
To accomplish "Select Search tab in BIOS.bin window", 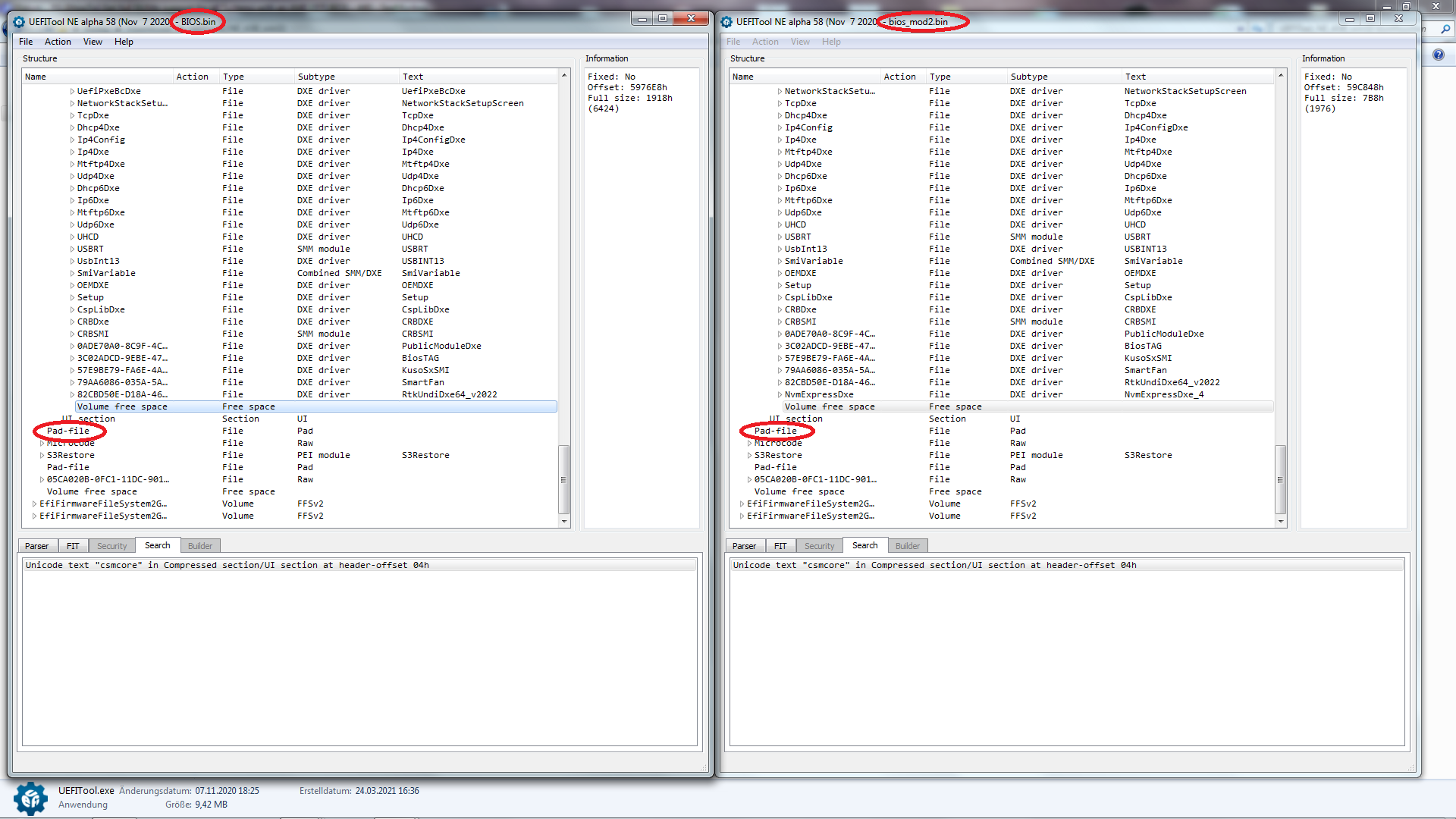I will coord(158,545).
